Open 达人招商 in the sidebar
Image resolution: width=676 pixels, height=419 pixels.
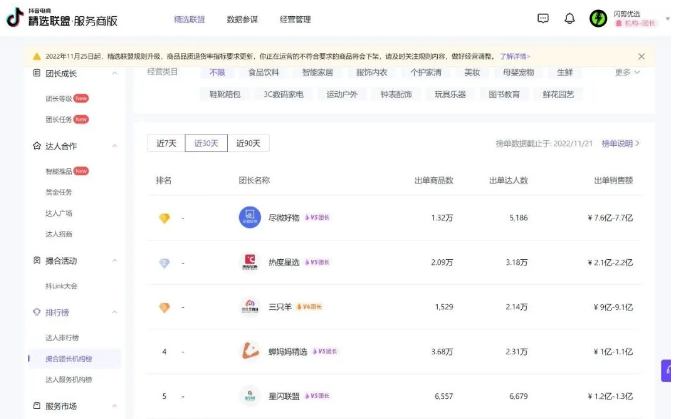point(59,234)
